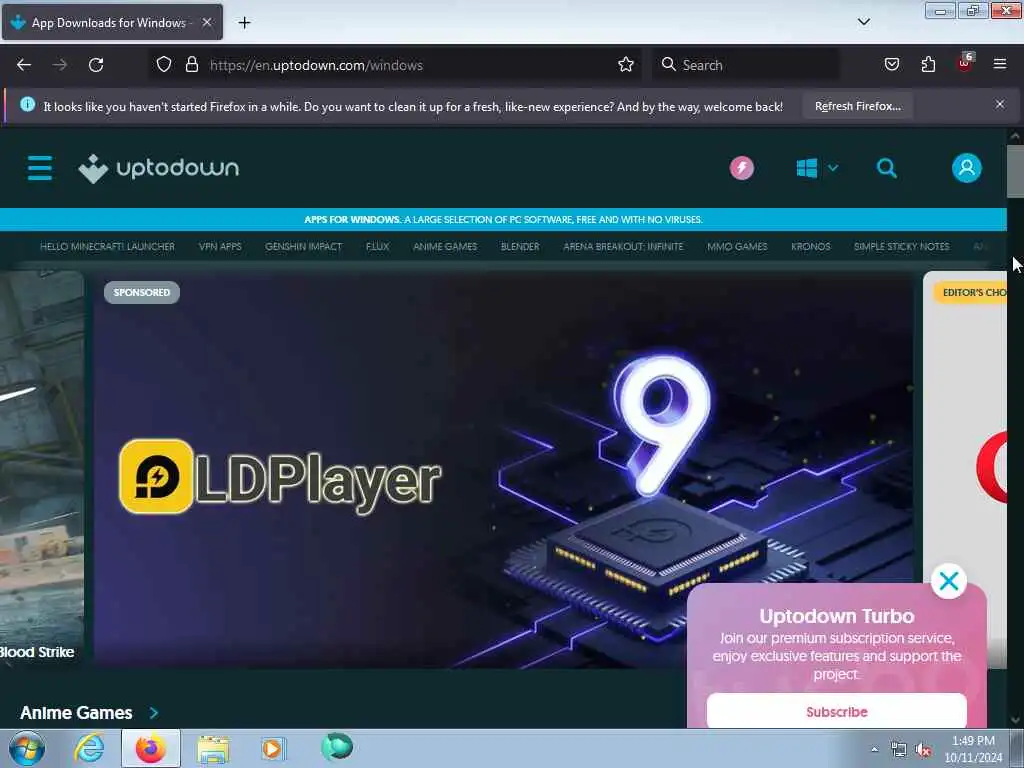
Task: Open the Save to Pocket icon
Action: (891, 64)
